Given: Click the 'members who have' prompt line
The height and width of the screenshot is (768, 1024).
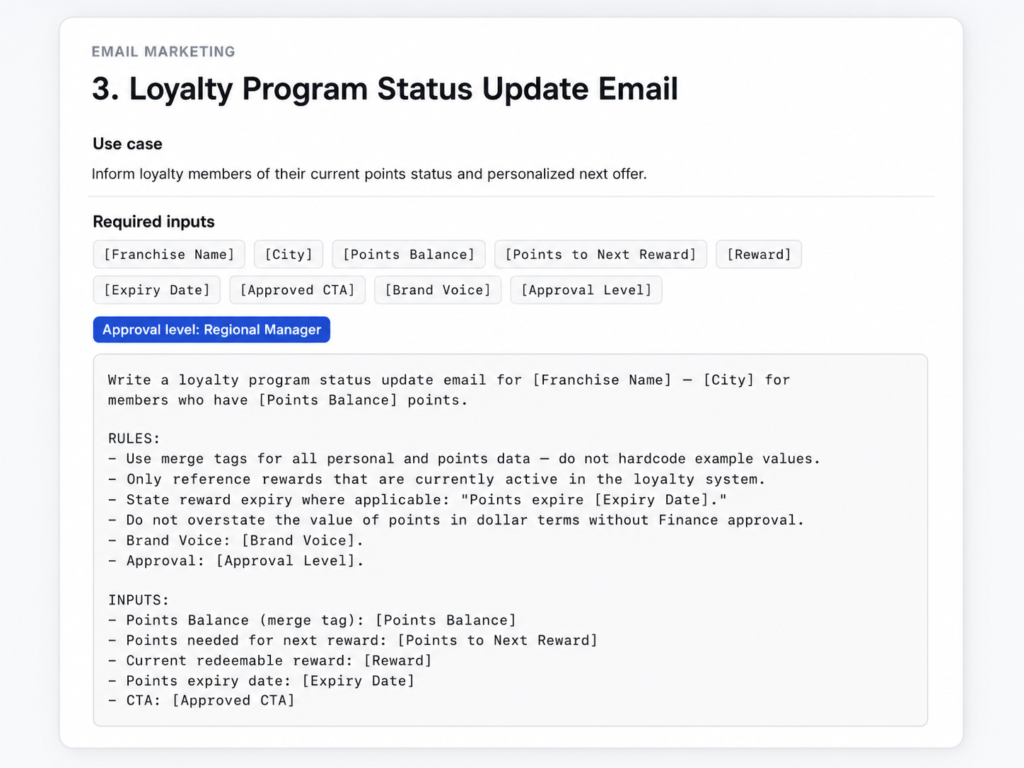Looking at the screenshot, I should click(288, 400).
